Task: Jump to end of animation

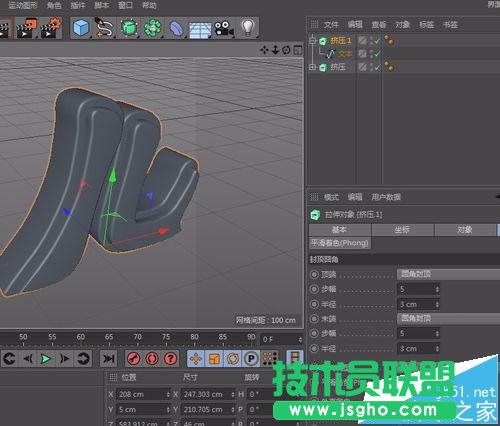Action: [x=108, y=359]
